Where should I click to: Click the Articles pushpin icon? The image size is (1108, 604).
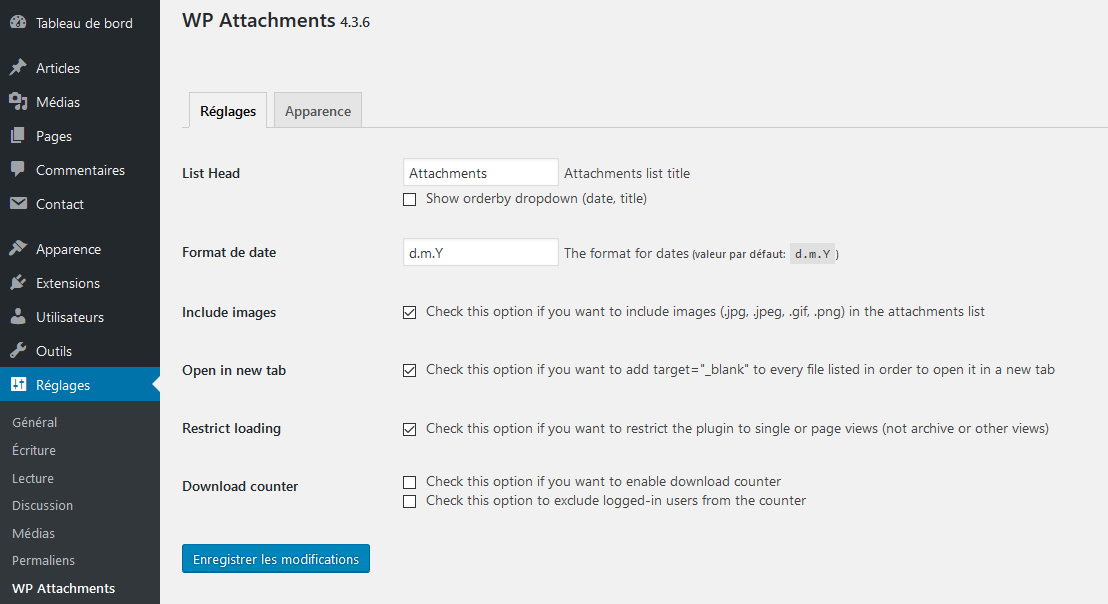tap(18, 67)
